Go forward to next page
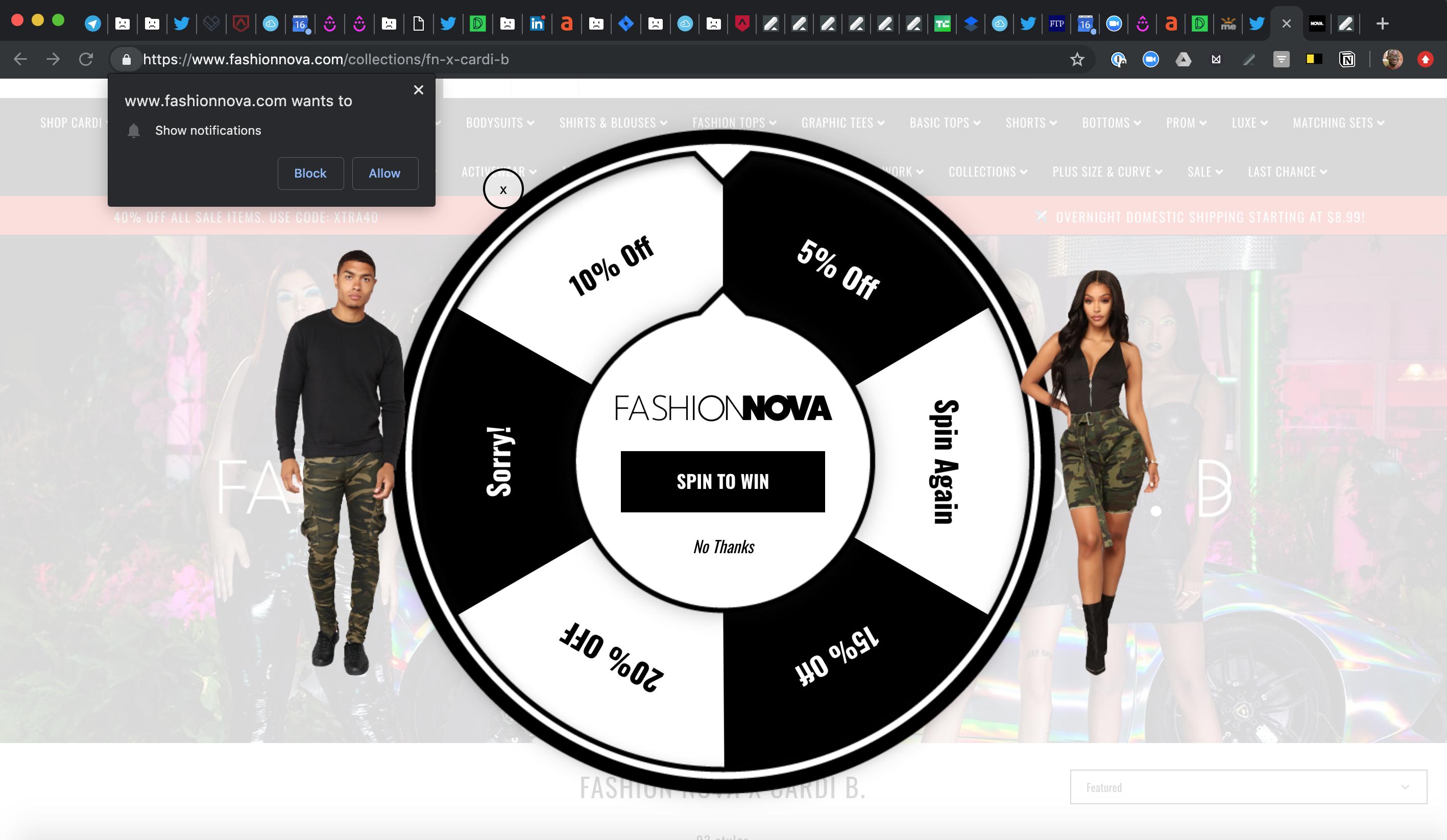The height and width of the screenshot is (840, 1447). [53, 59]
